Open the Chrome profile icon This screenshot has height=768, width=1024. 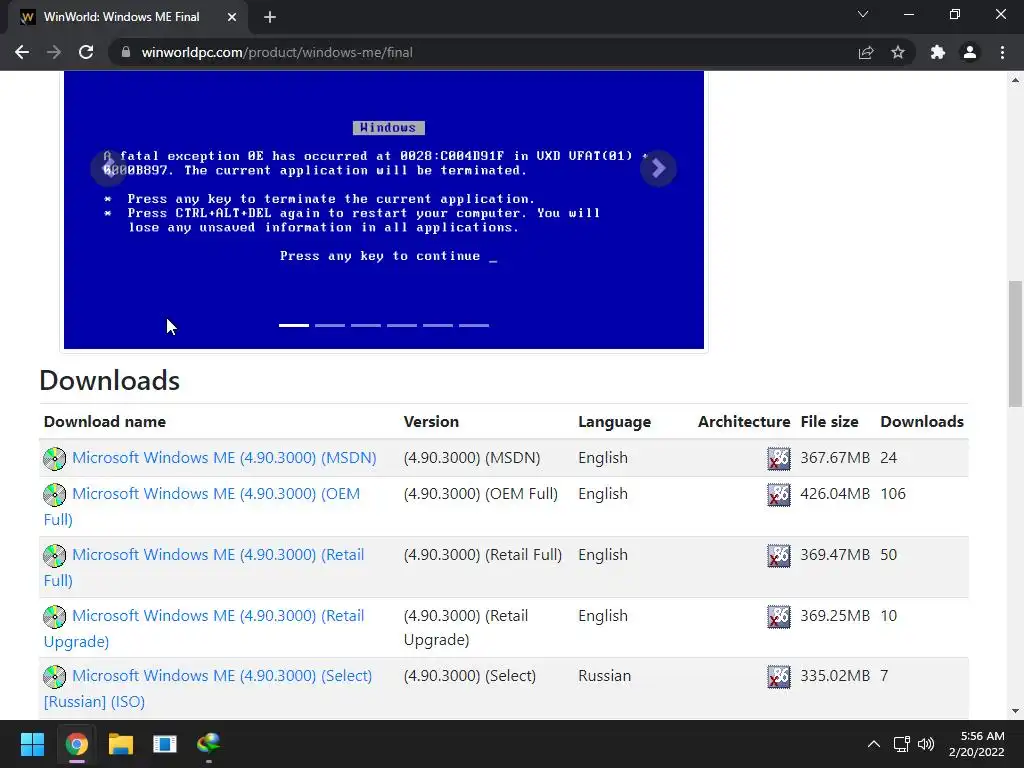pos(970,52)
